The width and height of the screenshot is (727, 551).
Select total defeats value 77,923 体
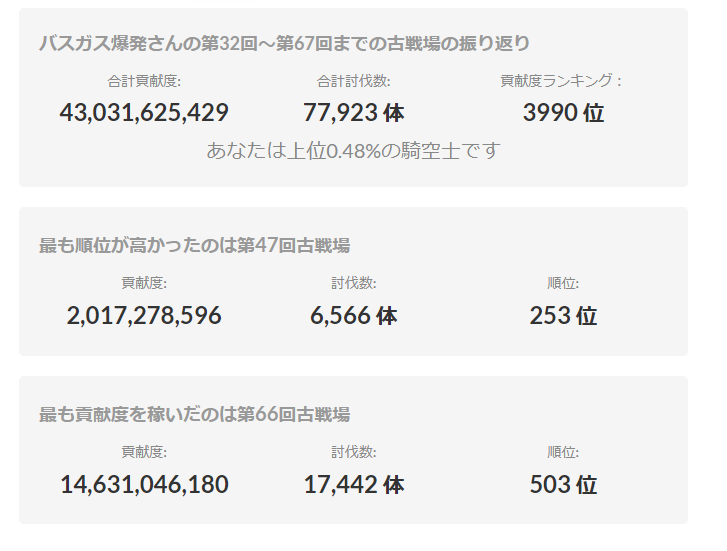tap(353, 113)
